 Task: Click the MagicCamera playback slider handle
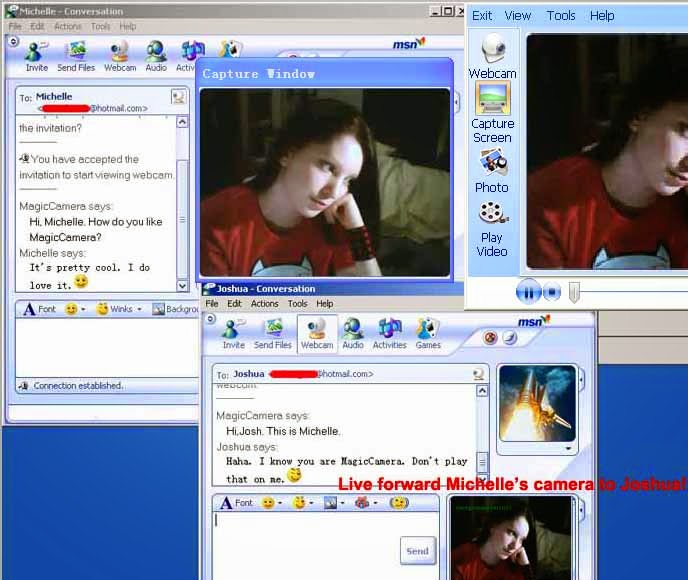point(574,293)
